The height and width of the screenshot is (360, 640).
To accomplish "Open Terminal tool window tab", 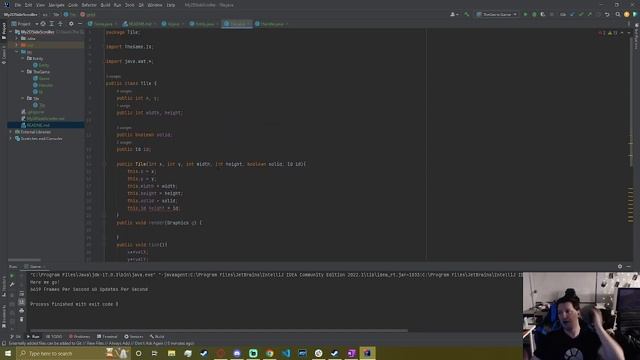I will (x=107, y=336).
